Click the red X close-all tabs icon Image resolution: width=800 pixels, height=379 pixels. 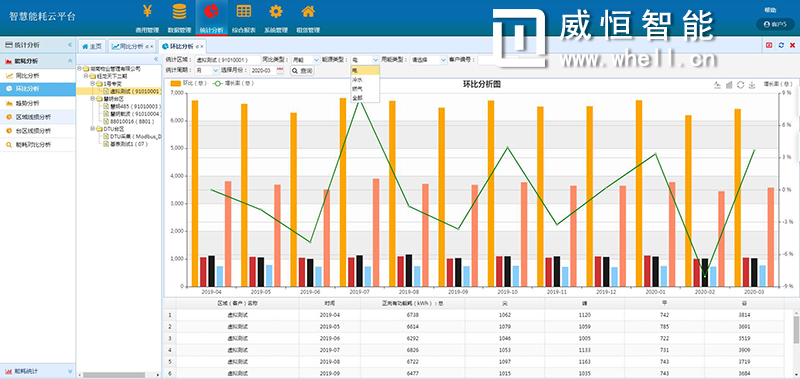point(792,45)
